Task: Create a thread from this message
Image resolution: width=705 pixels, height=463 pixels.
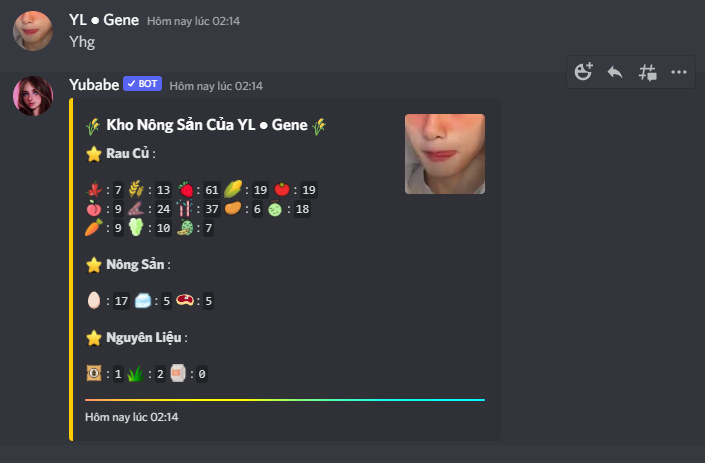Action: (647, 72)
